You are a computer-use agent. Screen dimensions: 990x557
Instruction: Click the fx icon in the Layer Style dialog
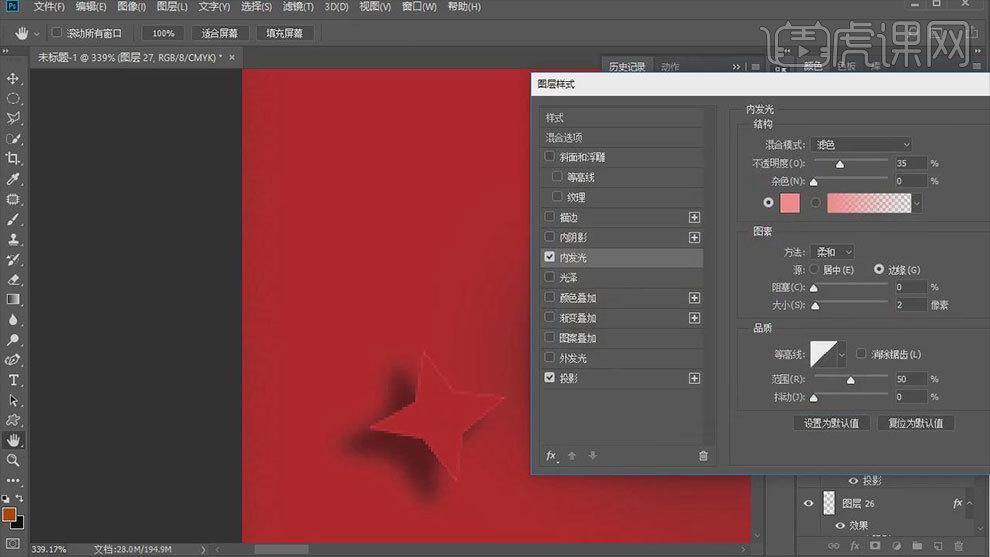pyautogui.click(x=551, y=455)
